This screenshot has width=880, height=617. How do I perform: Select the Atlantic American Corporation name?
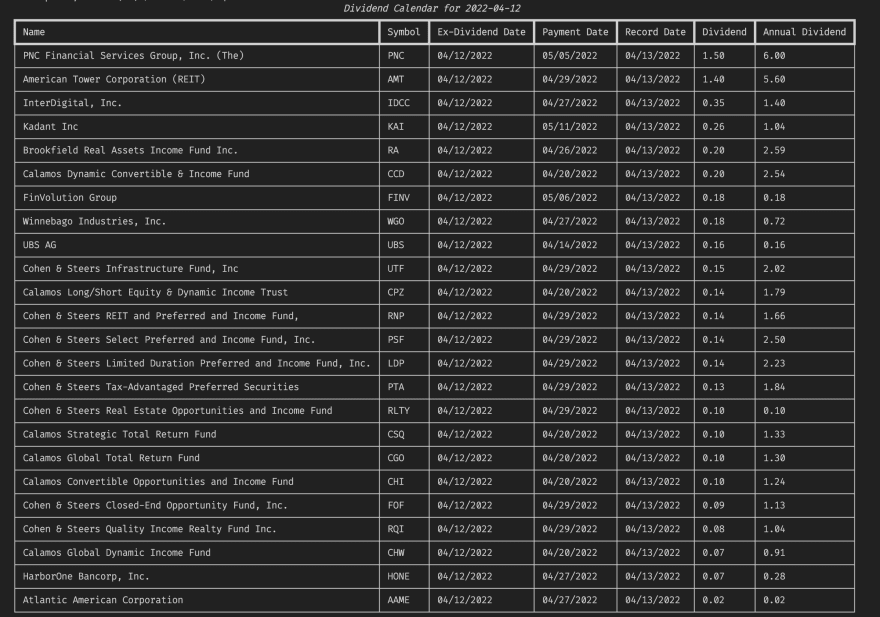pos(103,600)
